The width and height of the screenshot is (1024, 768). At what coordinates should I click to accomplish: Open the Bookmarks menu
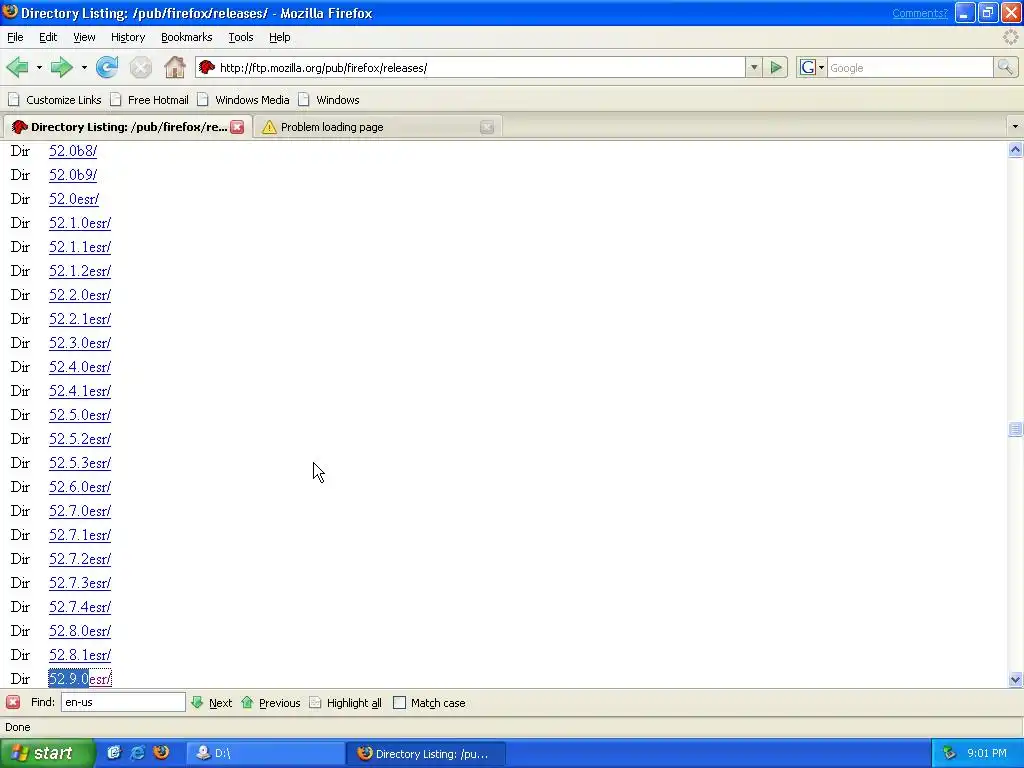(x=187, y=37)
